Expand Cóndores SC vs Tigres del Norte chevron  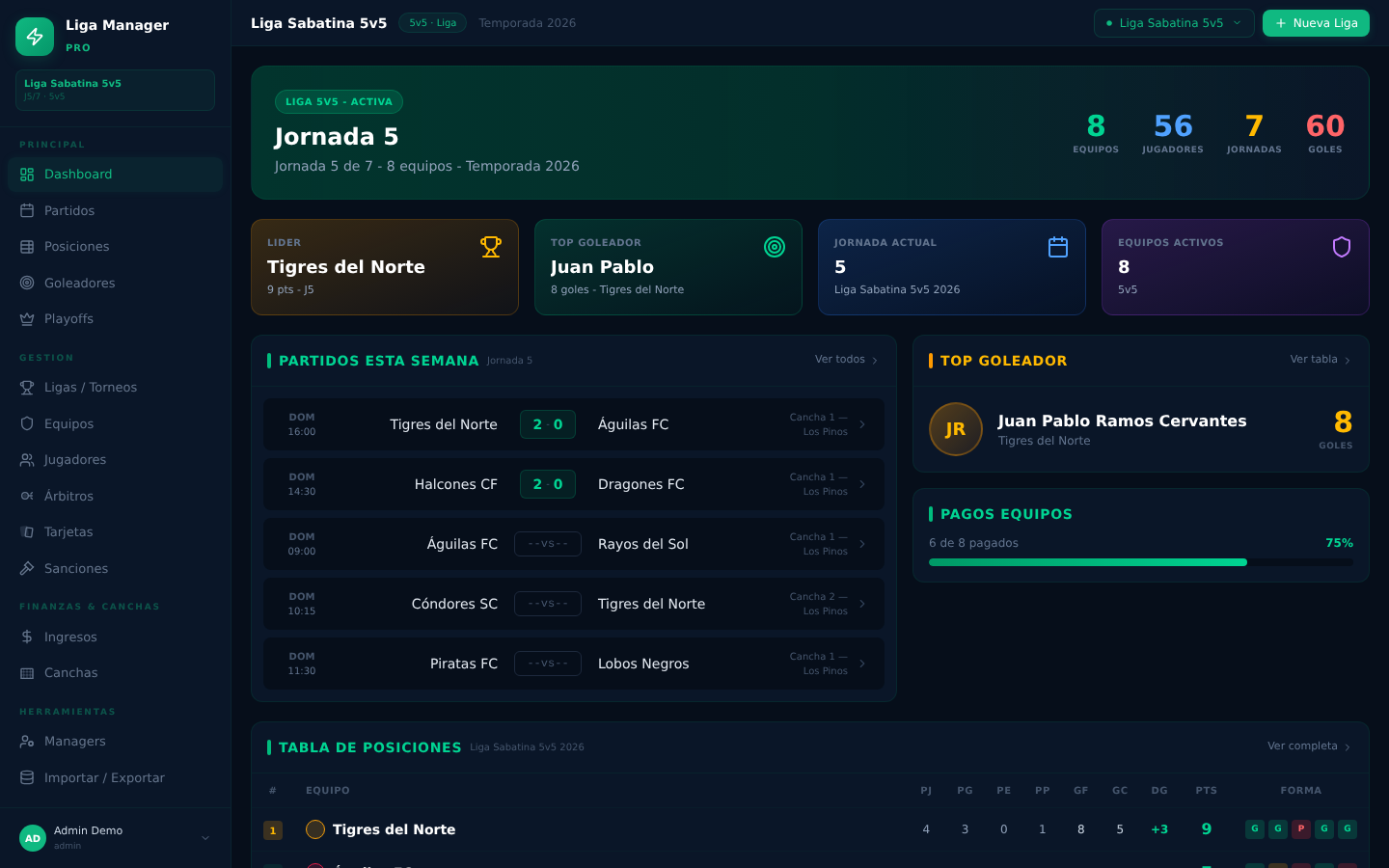pos(862,604)
